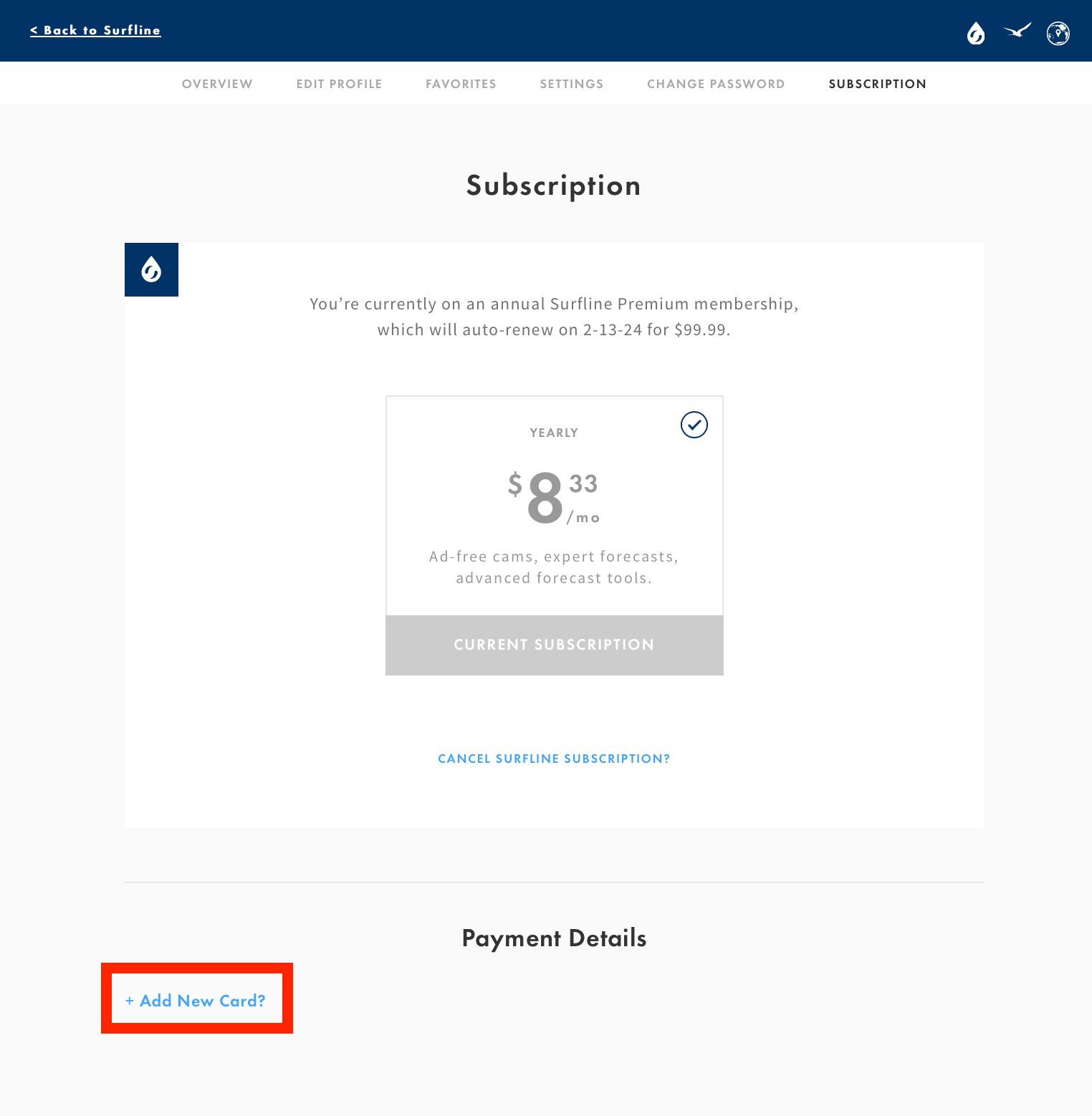
Task: Click the Fishtrack globe icon
Action: tap(1059, 33)
